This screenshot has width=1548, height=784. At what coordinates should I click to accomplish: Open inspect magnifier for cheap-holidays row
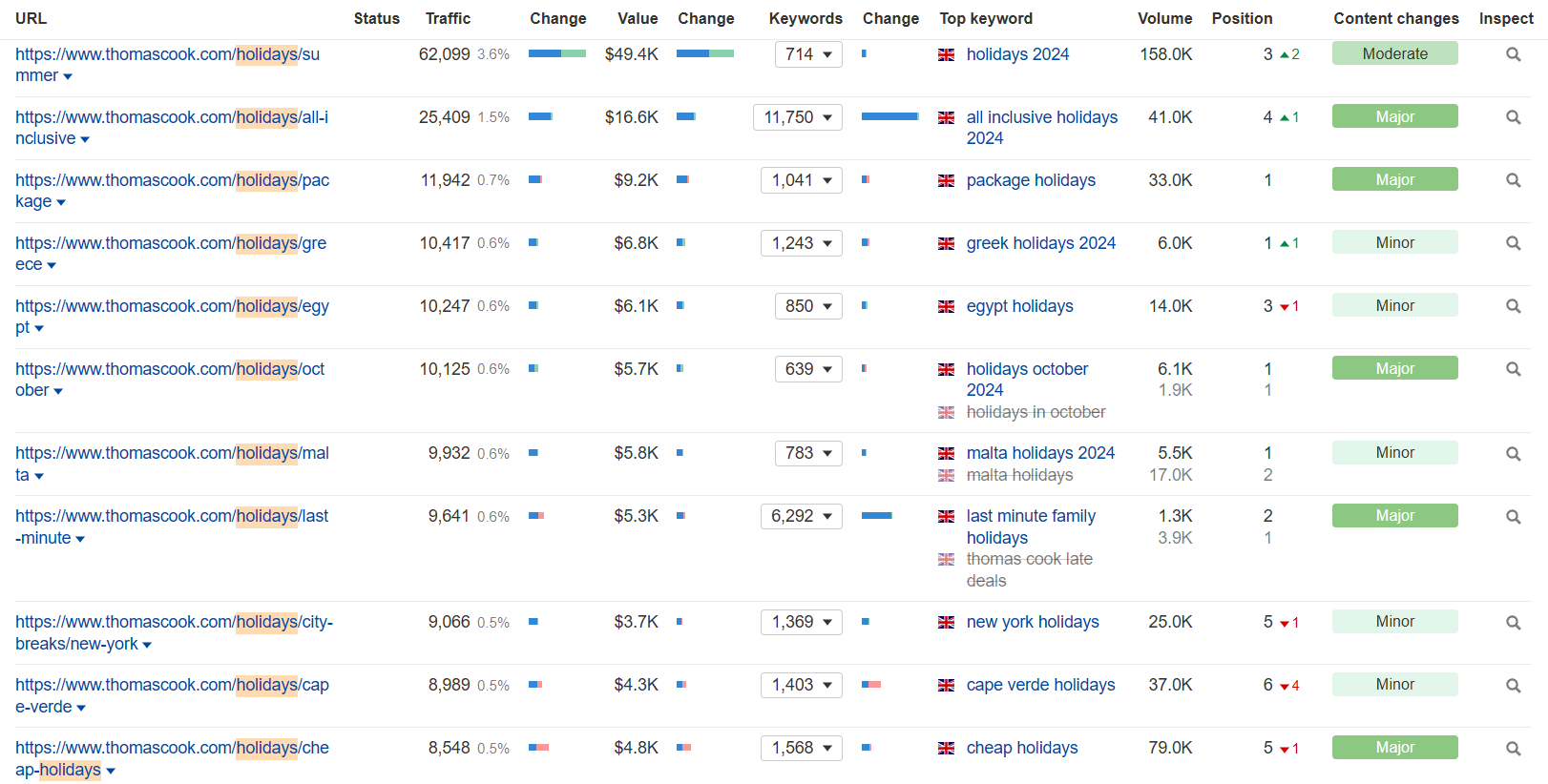1513,749
